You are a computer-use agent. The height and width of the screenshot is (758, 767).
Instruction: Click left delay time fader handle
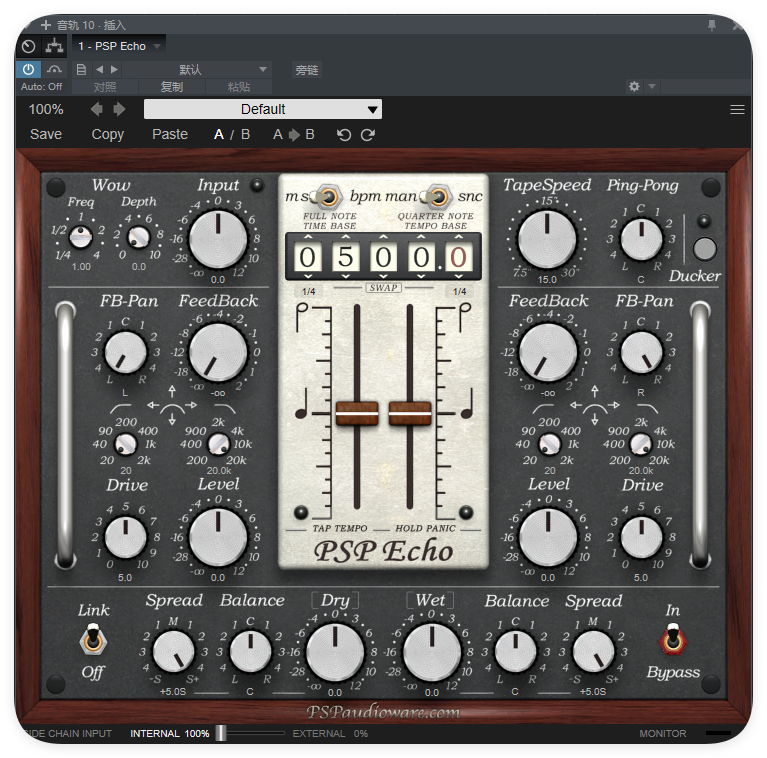click(357, 413)
